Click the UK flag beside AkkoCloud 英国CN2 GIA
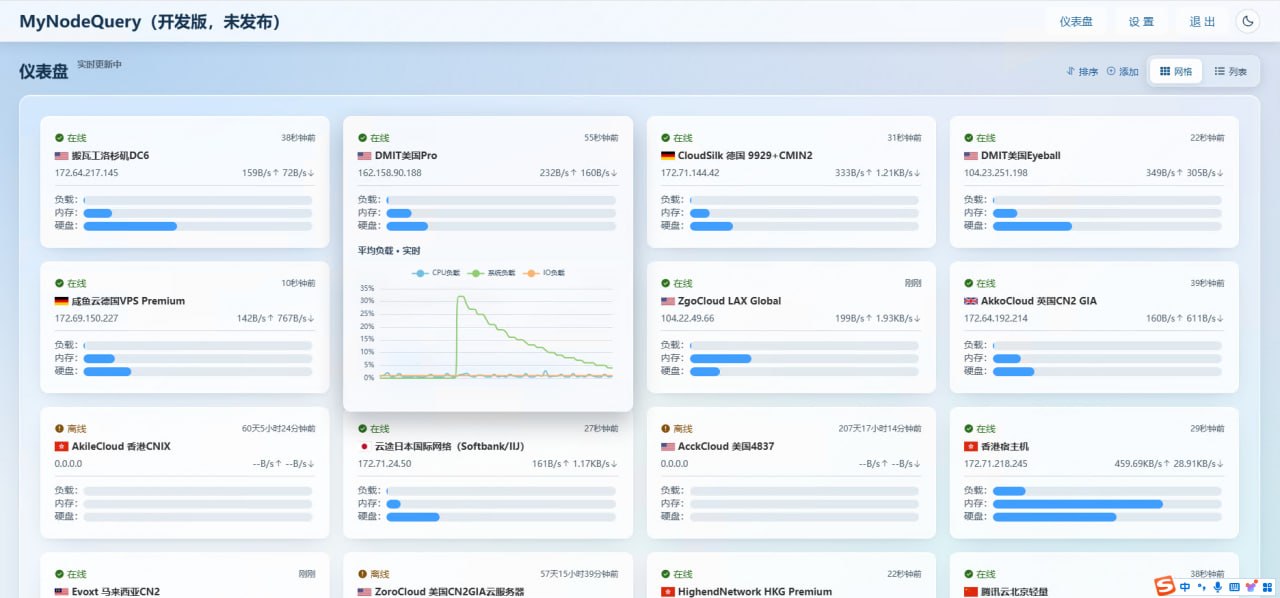Viewport: 1280px width, 598px height. [971, 301]
